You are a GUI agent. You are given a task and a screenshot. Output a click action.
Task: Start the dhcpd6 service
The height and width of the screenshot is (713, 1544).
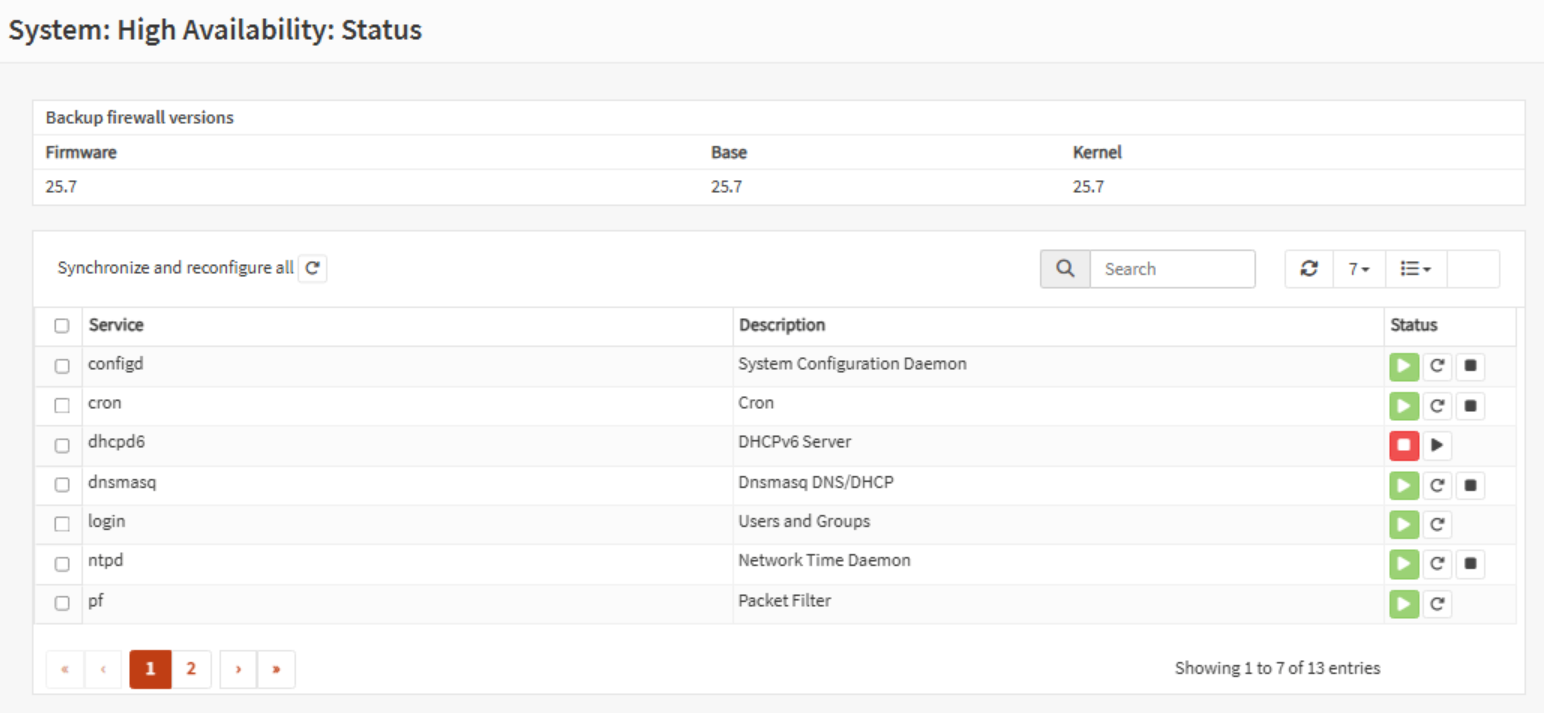click(x=1436, y=445)
